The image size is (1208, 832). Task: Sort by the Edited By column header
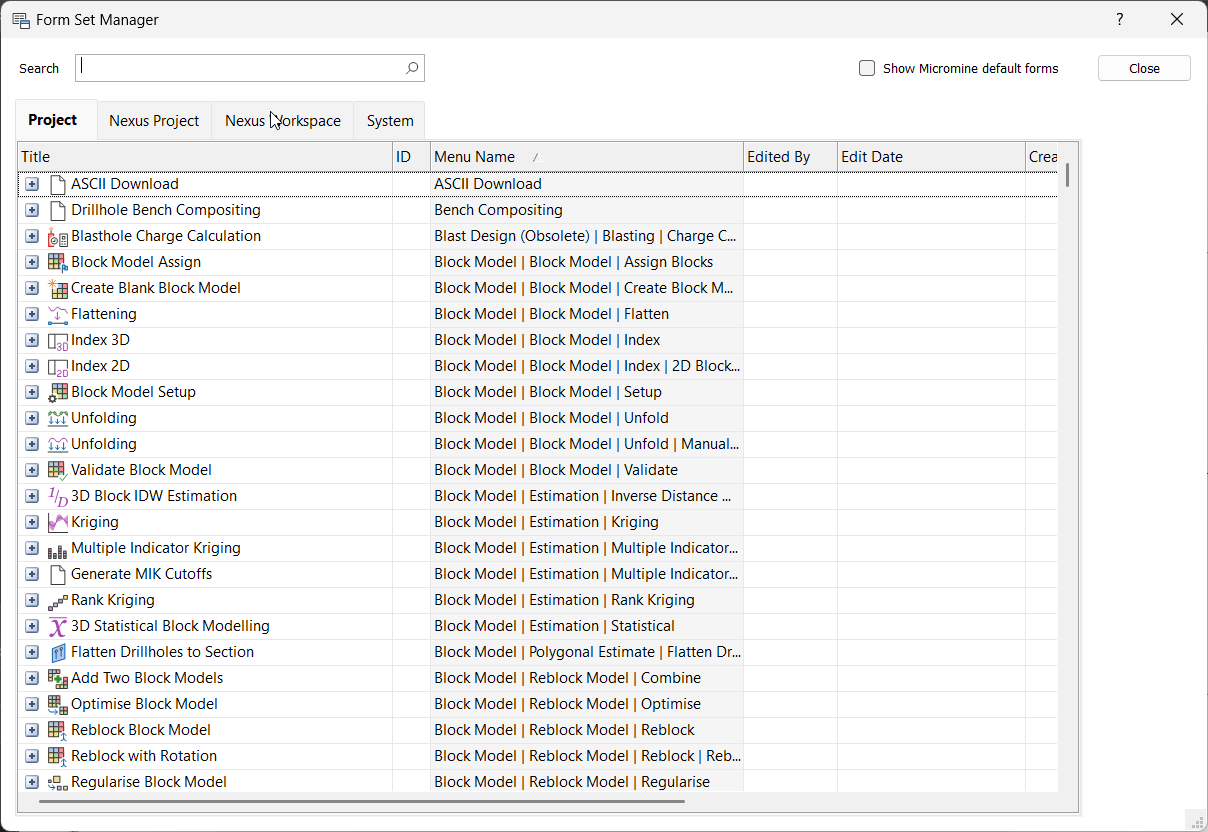(x=790, y=157)
